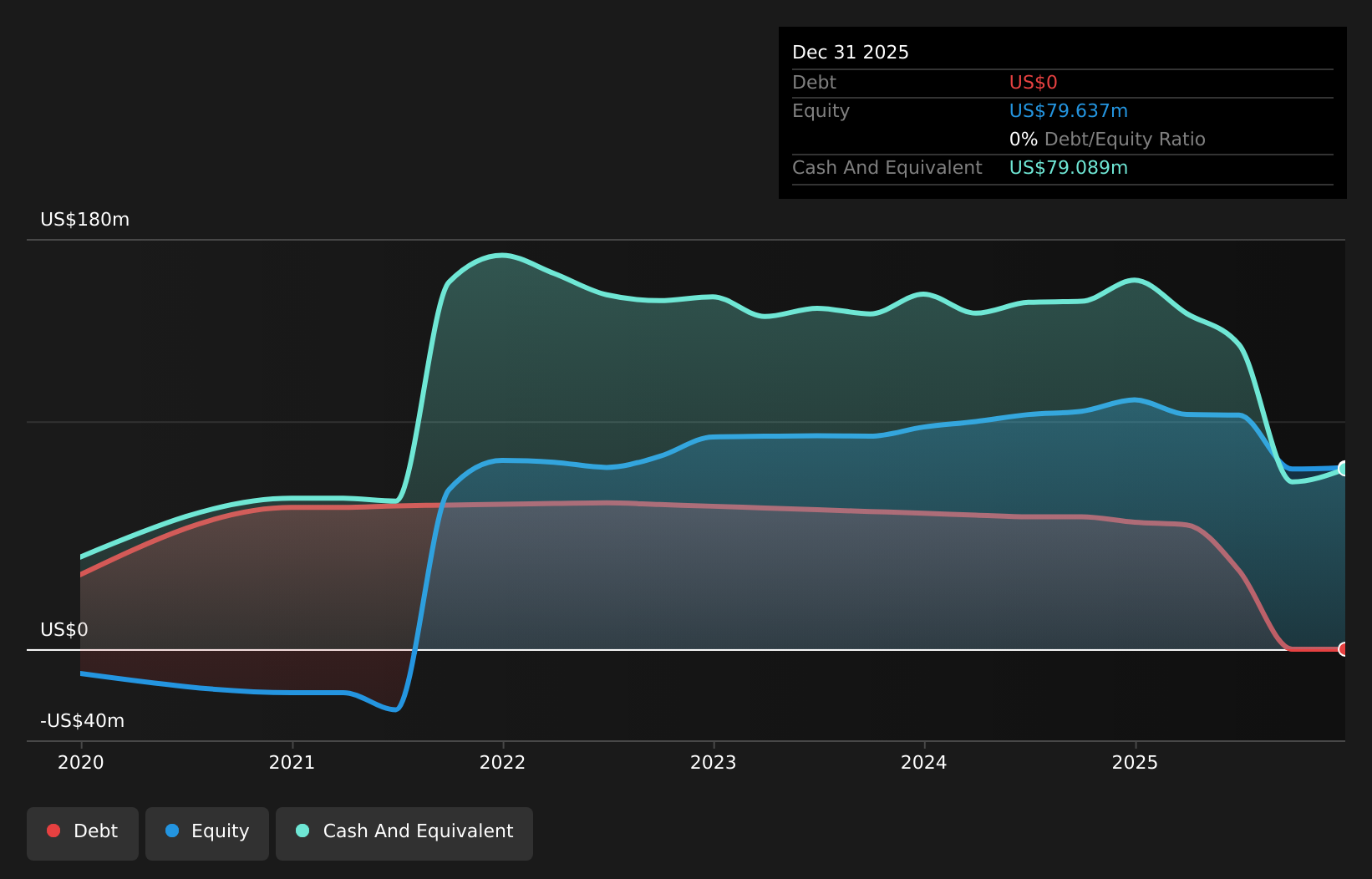Open the Dec 31 2025 tooltip header

(850, 52)
